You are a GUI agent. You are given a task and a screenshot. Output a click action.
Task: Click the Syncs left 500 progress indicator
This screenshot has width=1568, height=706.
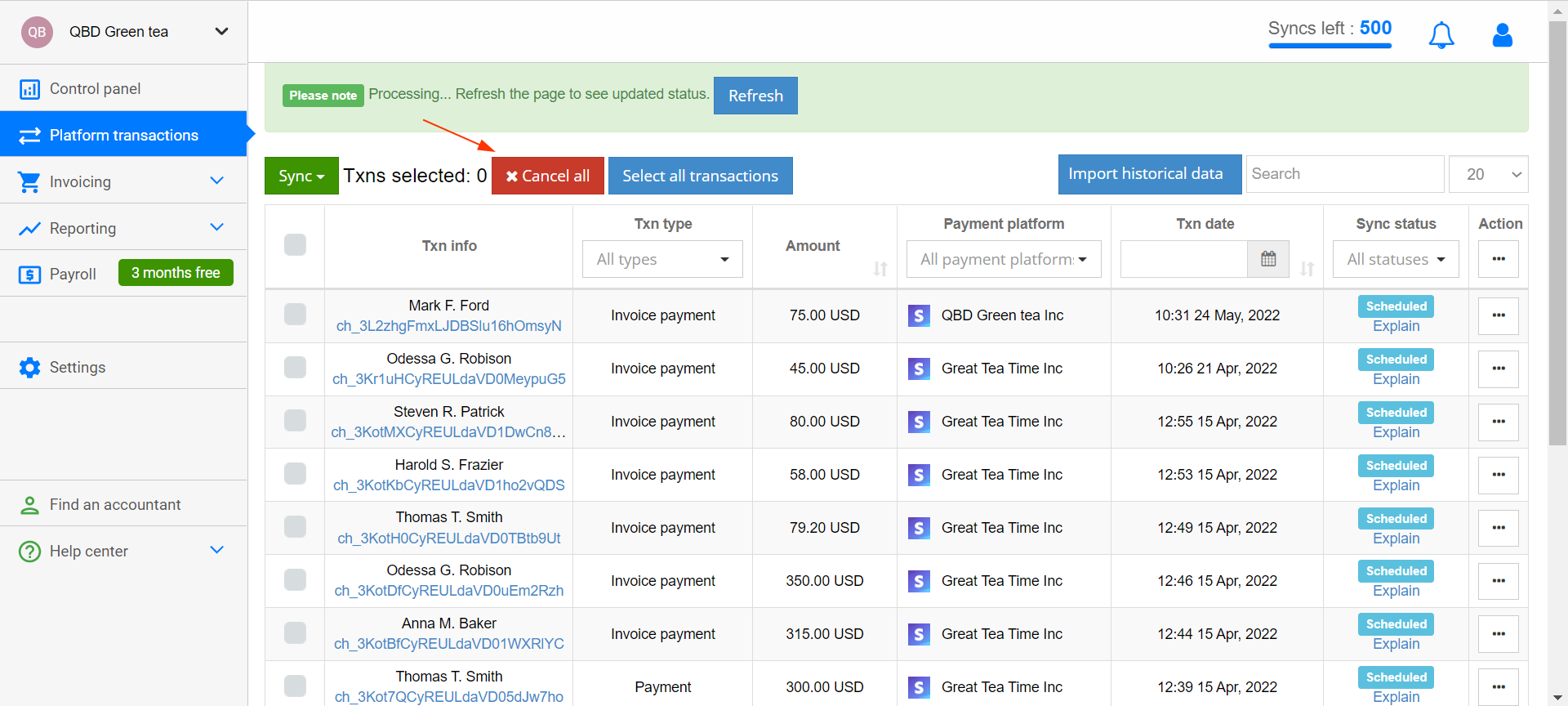1330,33
